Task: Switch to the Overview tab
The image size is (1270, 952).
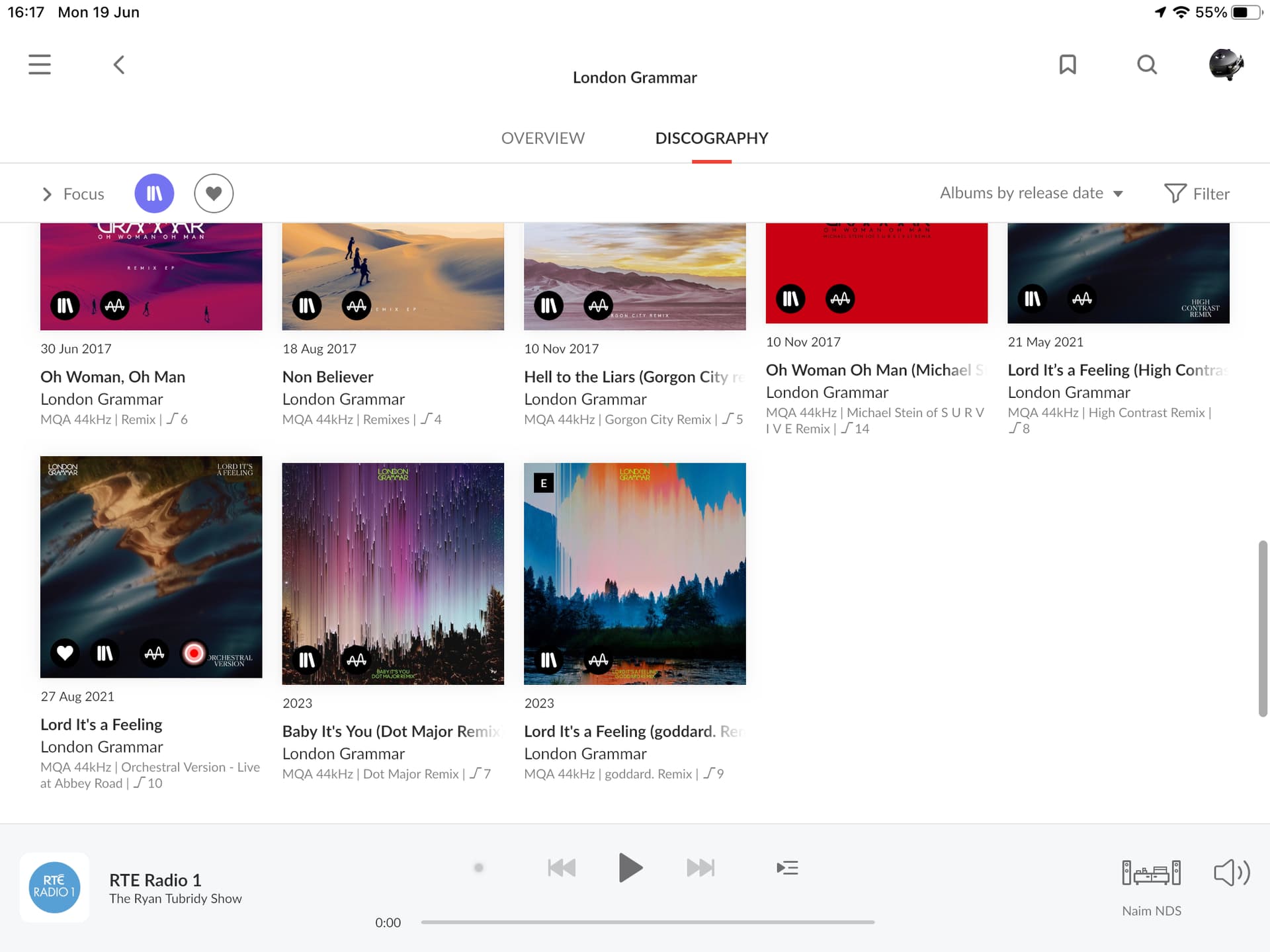Action: [542, 138]
